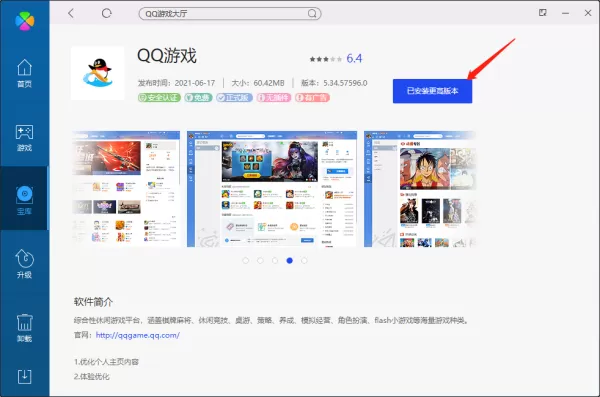Open the 升级 upgrade section in the sidebar
Viewport: 600px width, 397px height.
click(x=24, y=264)
